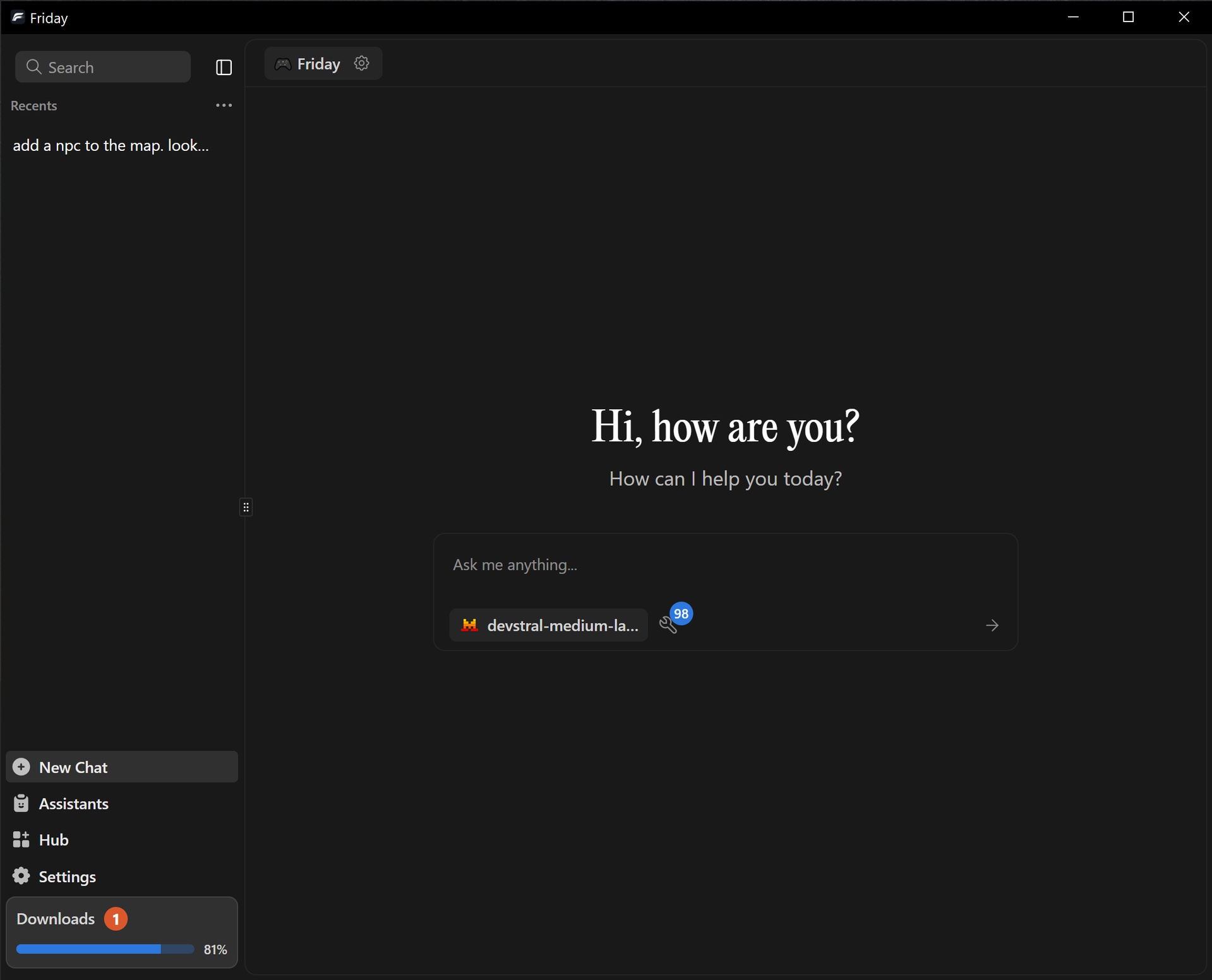Click the Assistants robot icon
The height and width of the screenshot is (980, 1212).
21,803
